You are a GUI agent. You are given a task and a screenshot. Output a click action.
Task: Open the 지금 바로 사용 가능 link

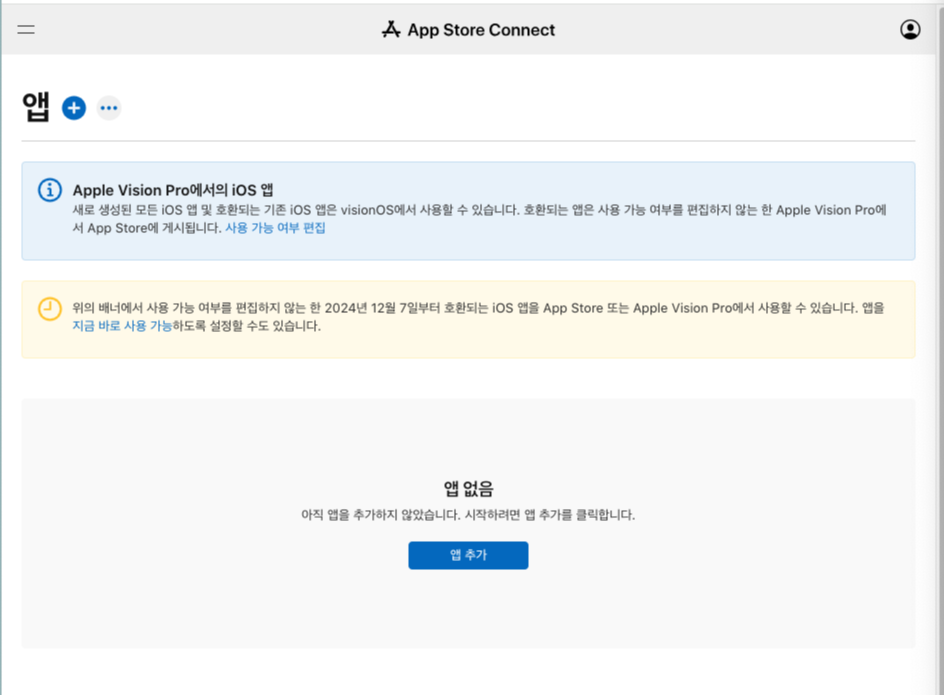(x=122, y=326)
